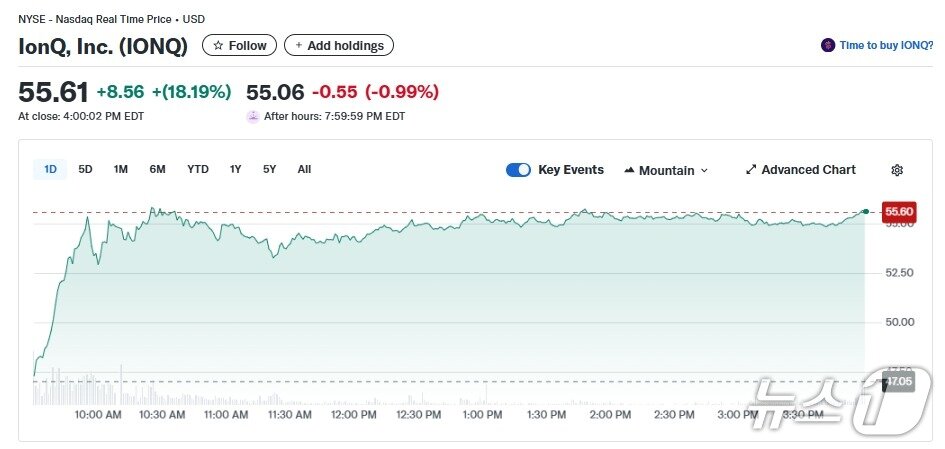
Task: Open the Time to buy IONQ? link
Action: click(886, 45)
